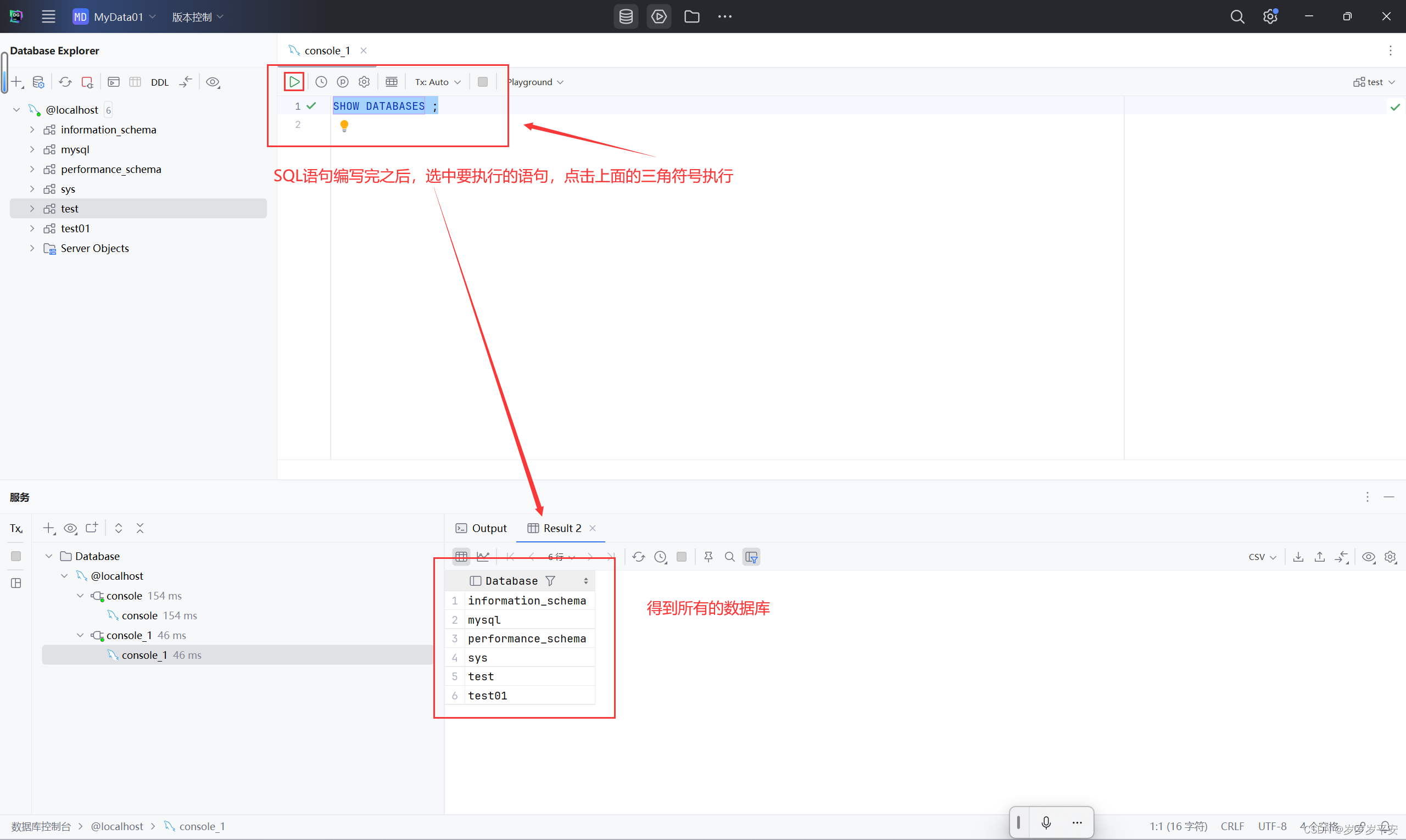Screen dimensions: 1406x840
Task: Open Search Everywhere in title bar
Action: coord(1237,16)
